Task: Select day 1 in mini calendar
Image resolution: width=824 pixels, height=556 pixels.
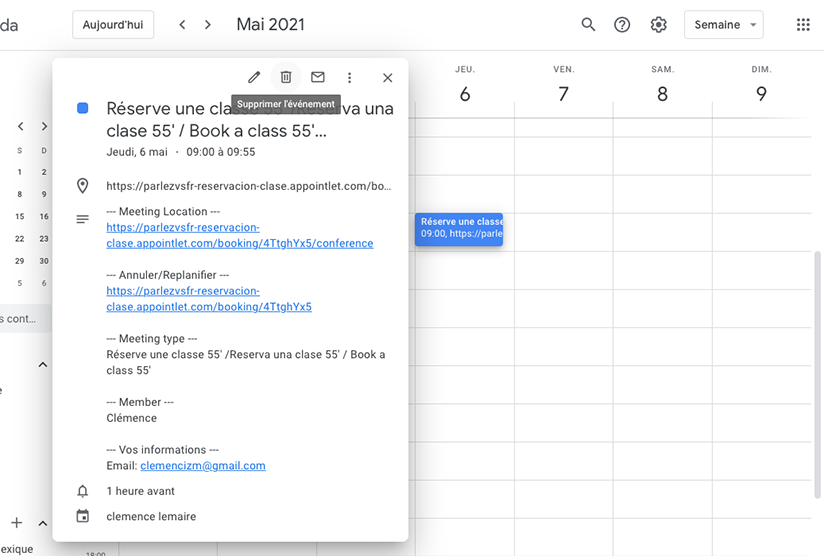Action: pos(19,172)
